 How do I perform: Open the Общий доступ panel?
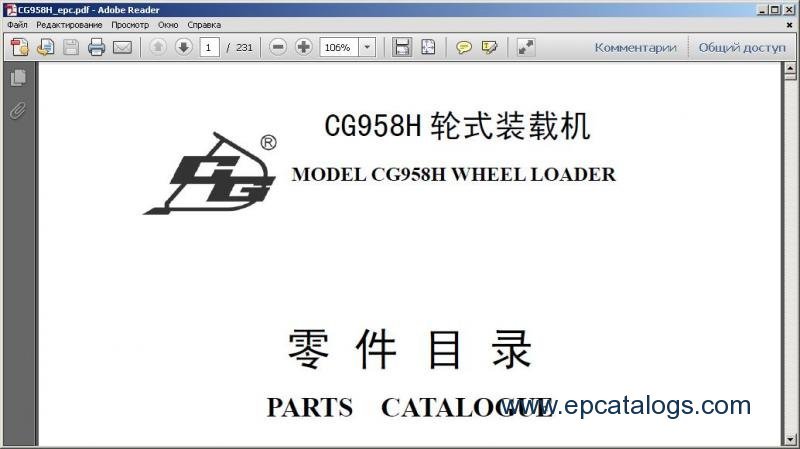pyautogui.click(x=742, y=47)
